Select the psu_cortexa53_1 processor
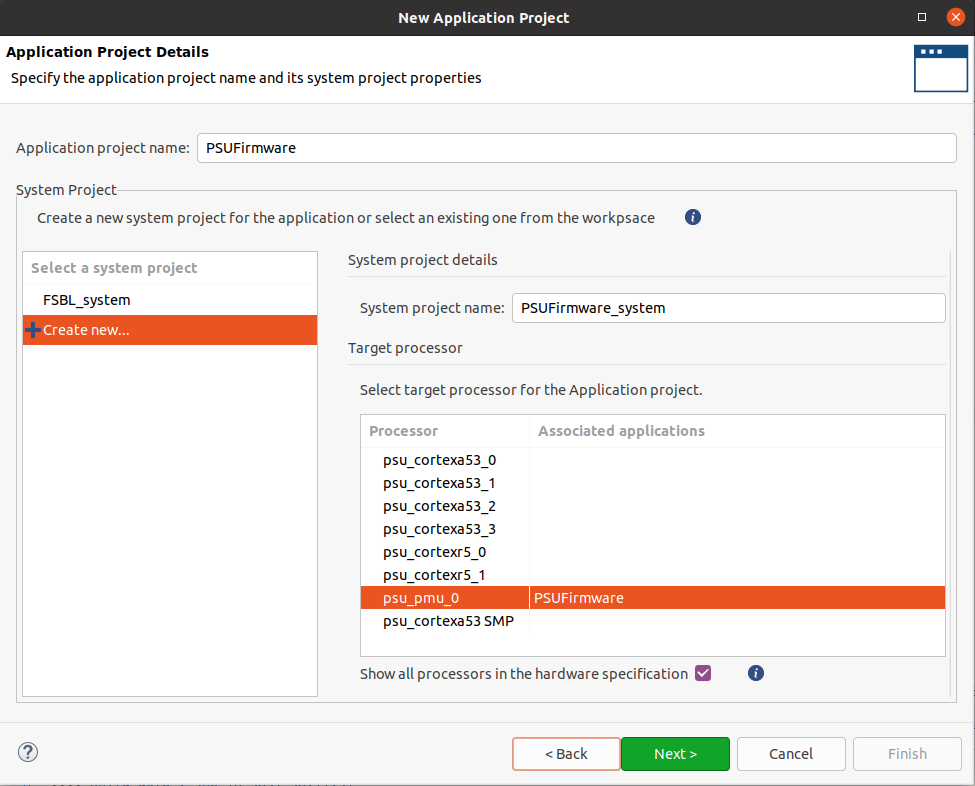The width and height of the screenshot is (975, 786). coord(438,483)
